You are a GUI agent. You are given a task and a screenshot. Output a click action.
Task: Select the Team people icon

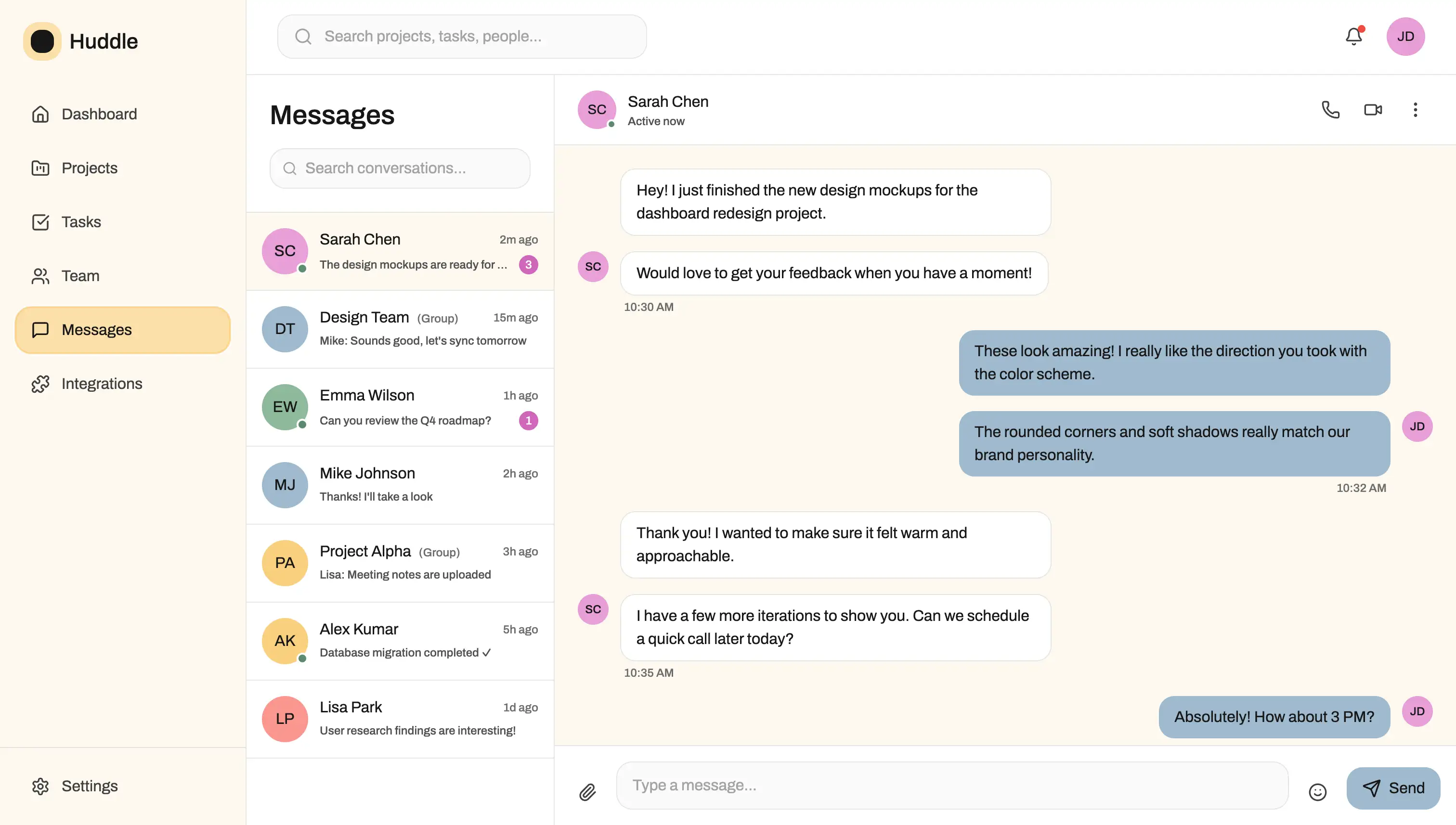coord(40,276)
